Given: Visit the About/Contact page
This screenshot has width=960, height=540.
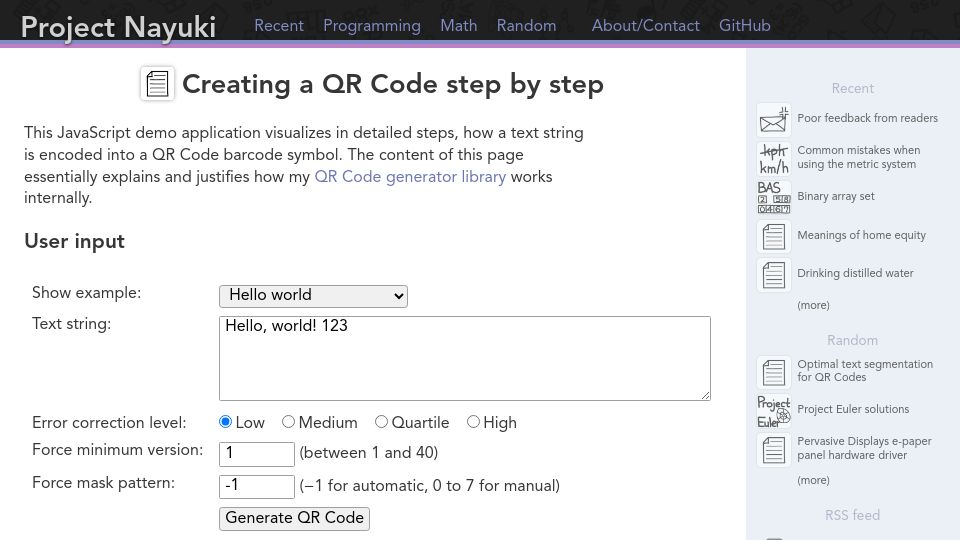Looking at the screenshot, I should click(x=645, y=26).
